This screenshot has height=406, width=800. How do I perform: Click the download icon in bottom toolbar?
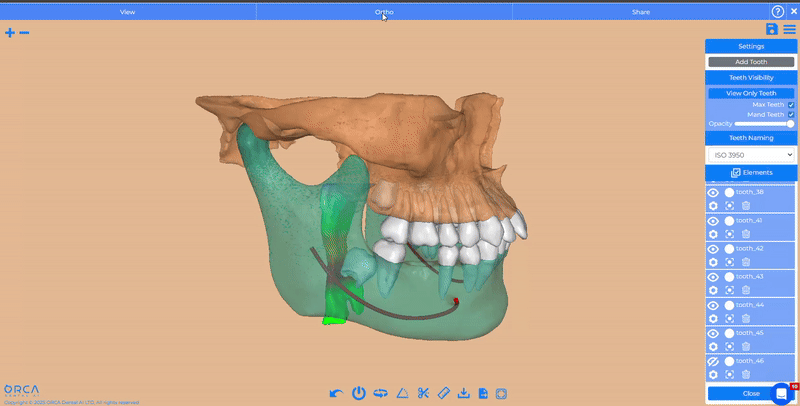463,393
